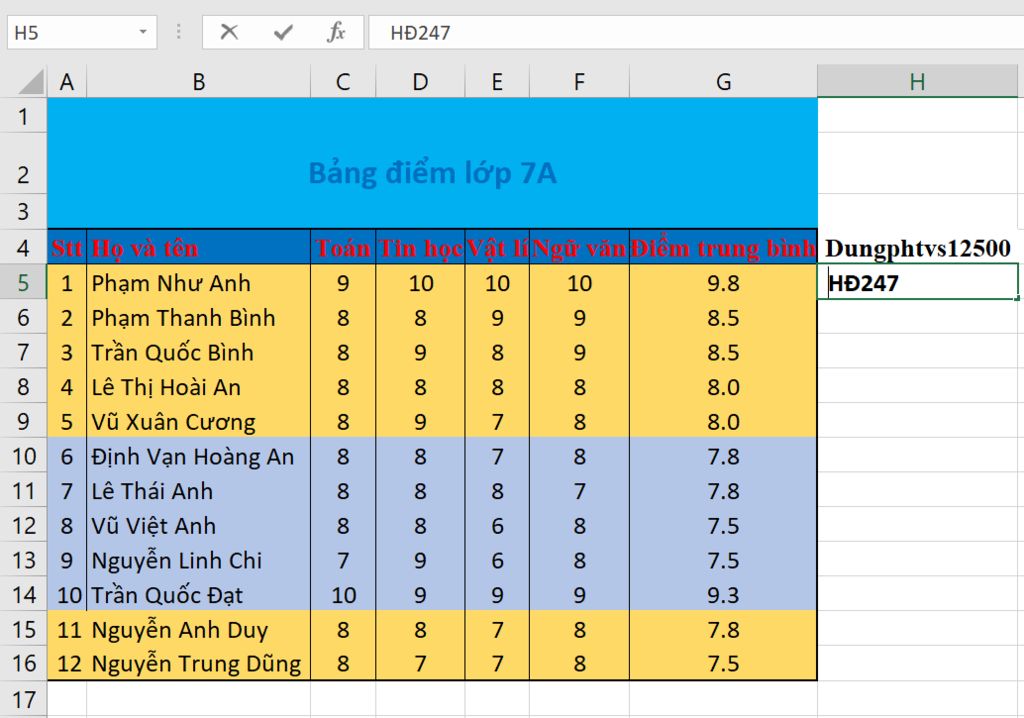Click the 'Vật lí' header cell
1024x718 pixels.
(x=497, y=248)
